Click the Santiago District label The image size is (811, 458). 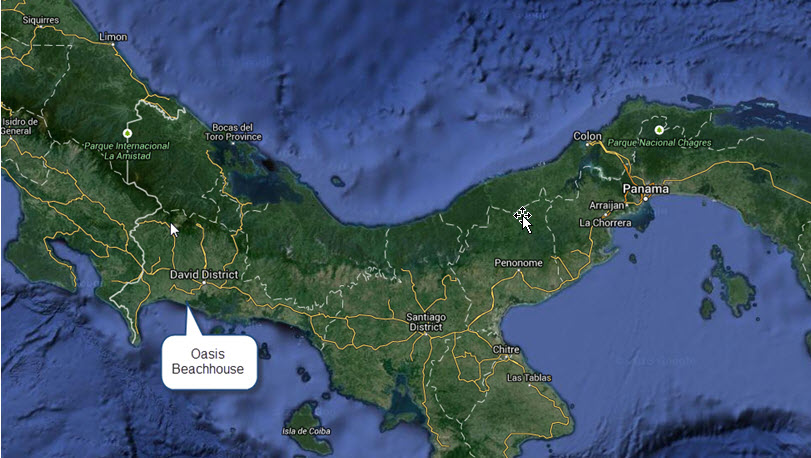point(425,321)
